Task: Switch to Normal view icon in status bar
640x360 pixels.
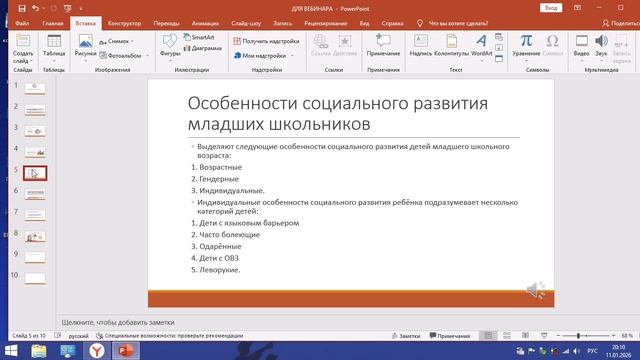Action: [488, 336]
